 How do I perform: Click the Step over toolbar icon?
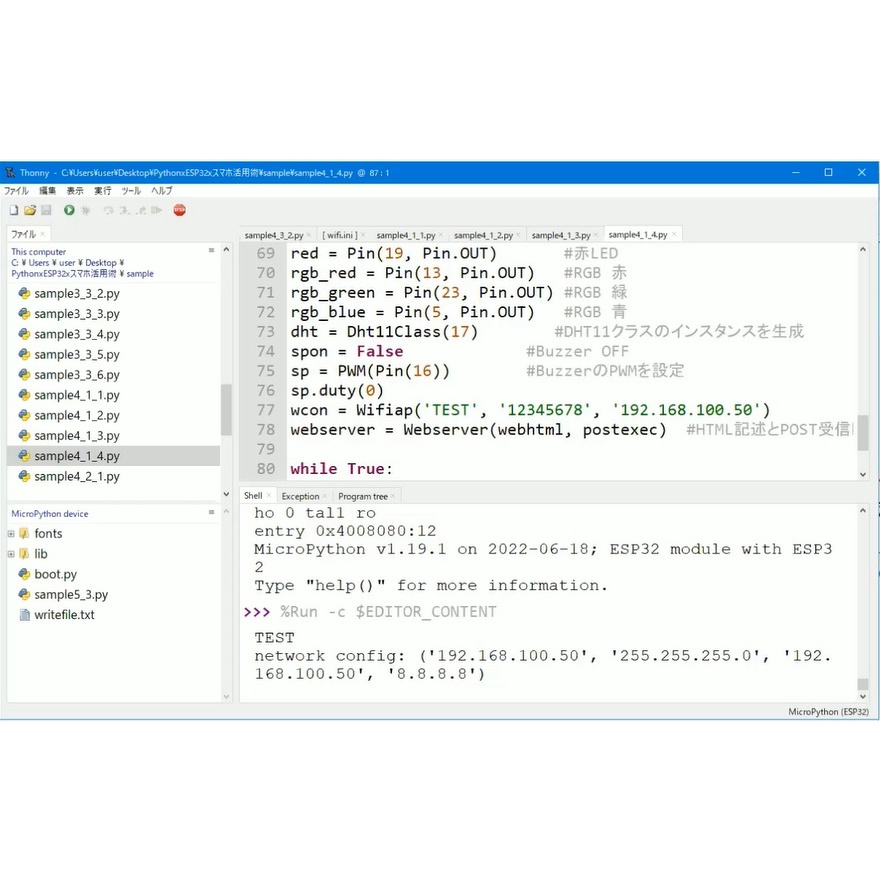pos(108,210)
